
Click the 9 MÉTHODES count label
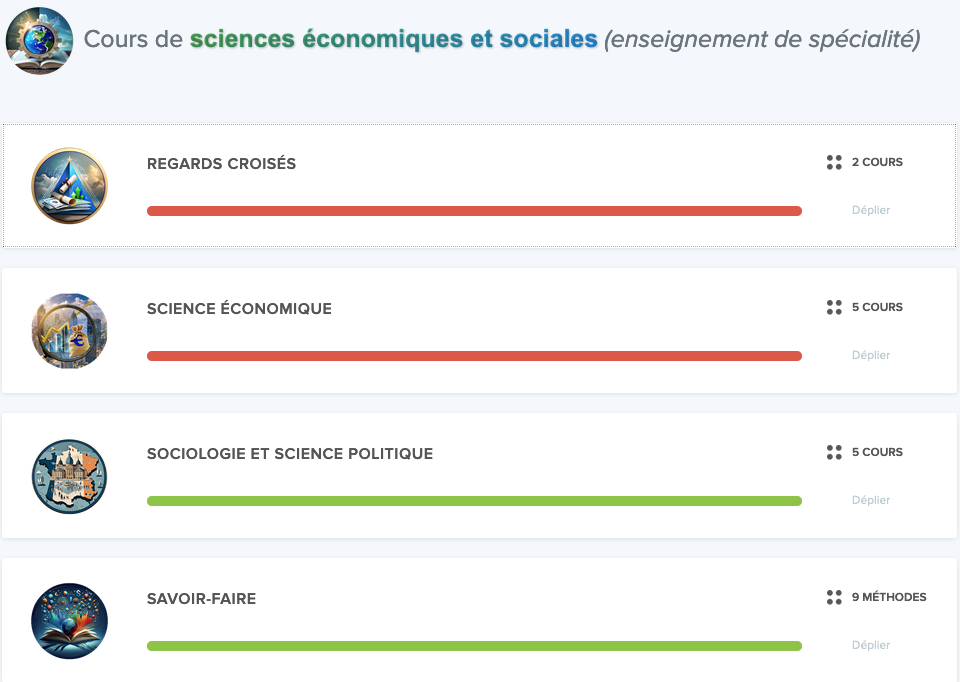(x=889, y=597)
